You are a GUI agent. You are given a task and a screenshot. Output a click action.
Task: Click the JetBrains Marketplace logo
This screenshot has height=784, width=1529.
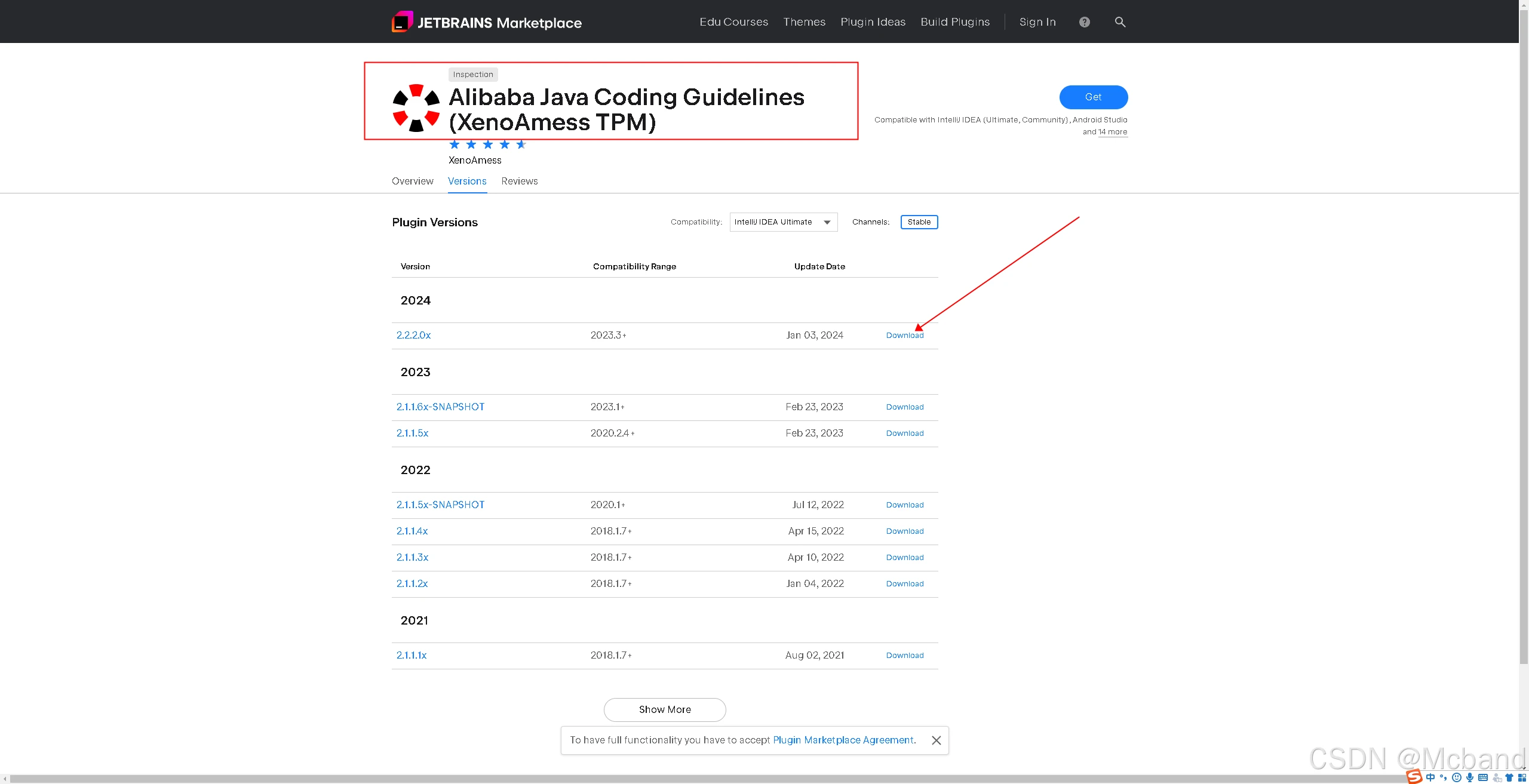[486, 22]
